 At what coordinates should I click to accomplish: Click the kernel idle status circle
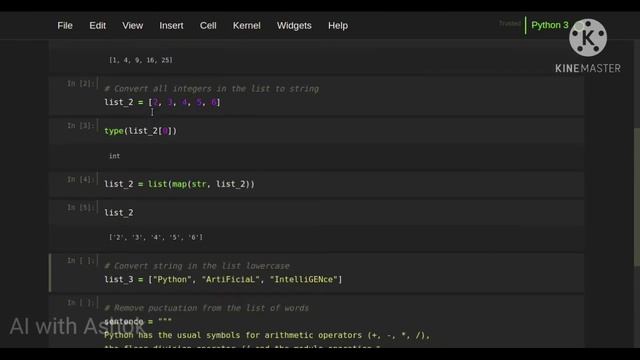[x=579, y=27]
